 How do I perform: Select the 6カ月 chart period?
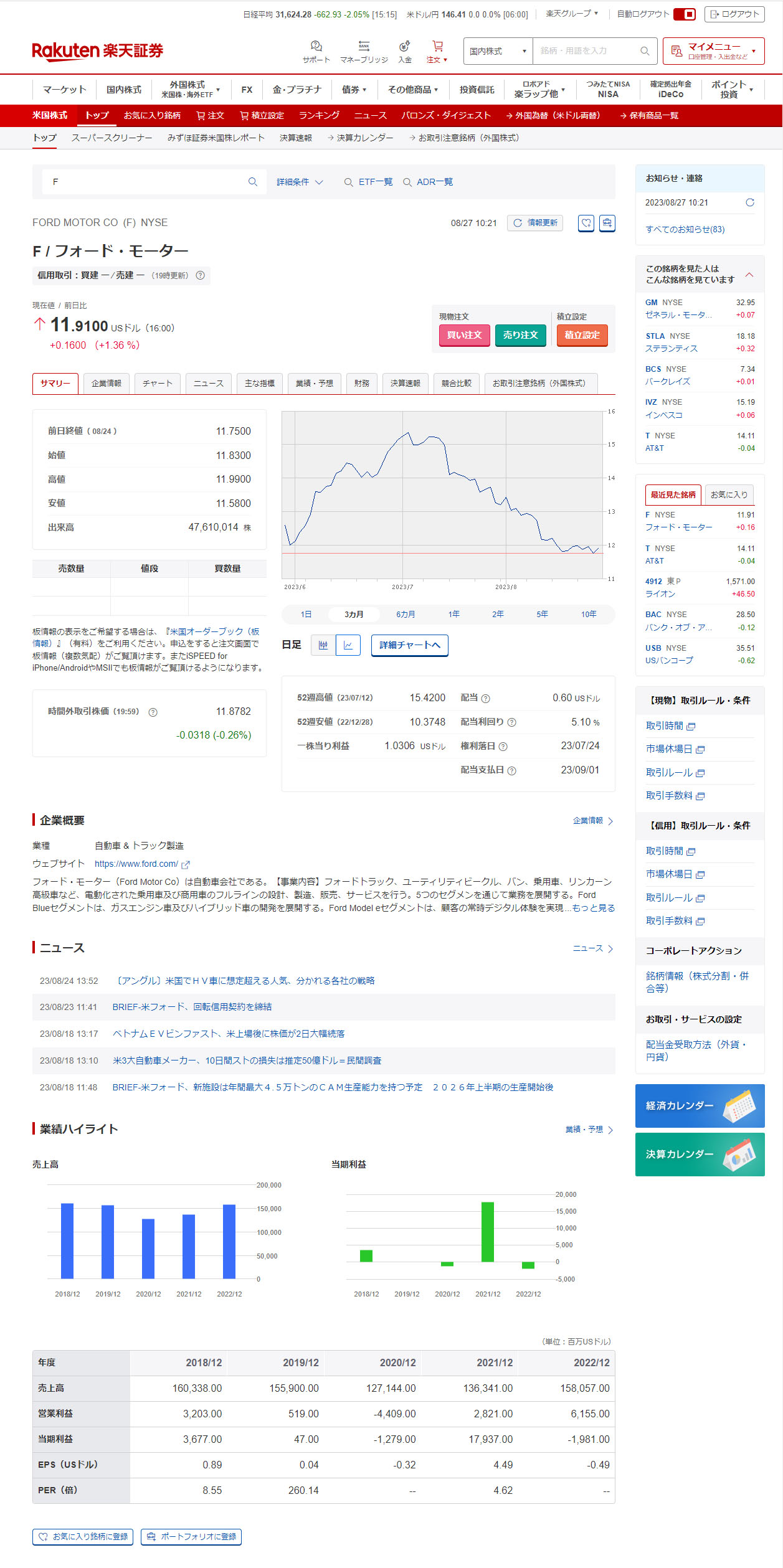tap(406, 614)
